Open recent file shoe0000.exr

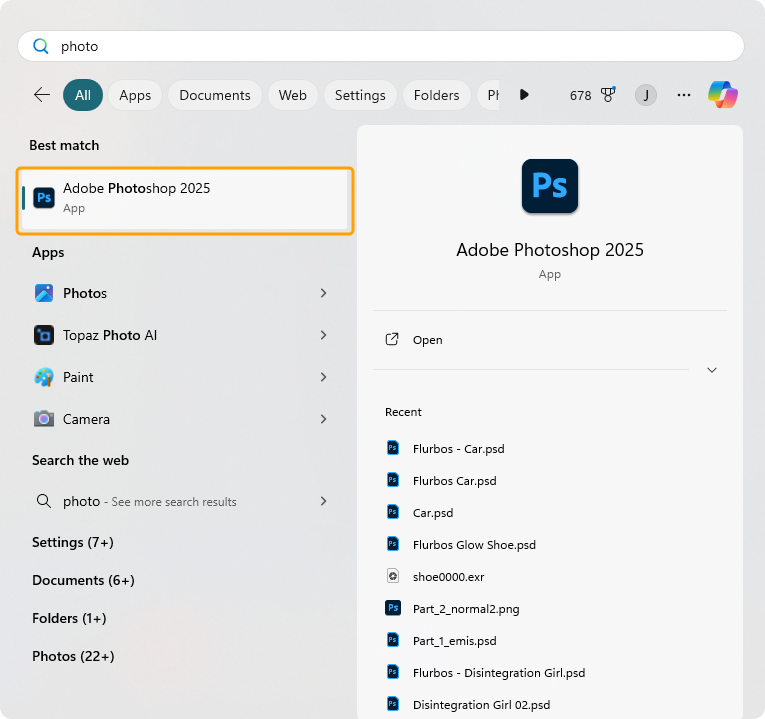pyautogui.click(x=448, y=577)
